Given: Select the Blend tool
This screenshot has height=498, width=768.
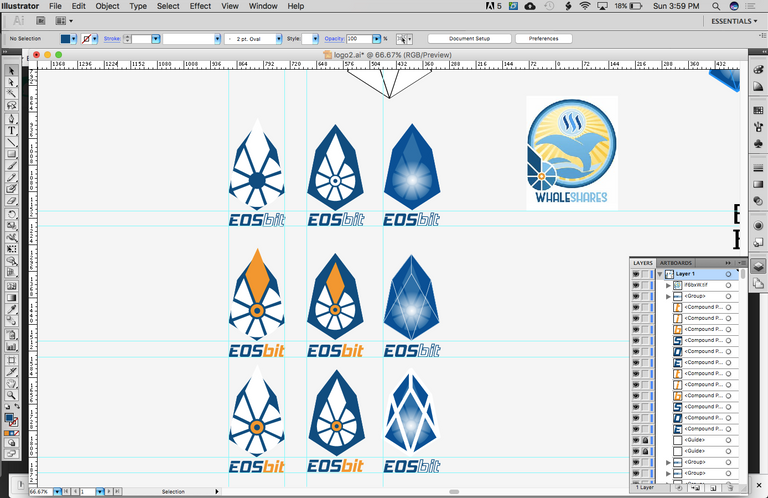Looking at the screenshot, I should tap(11, 321).
